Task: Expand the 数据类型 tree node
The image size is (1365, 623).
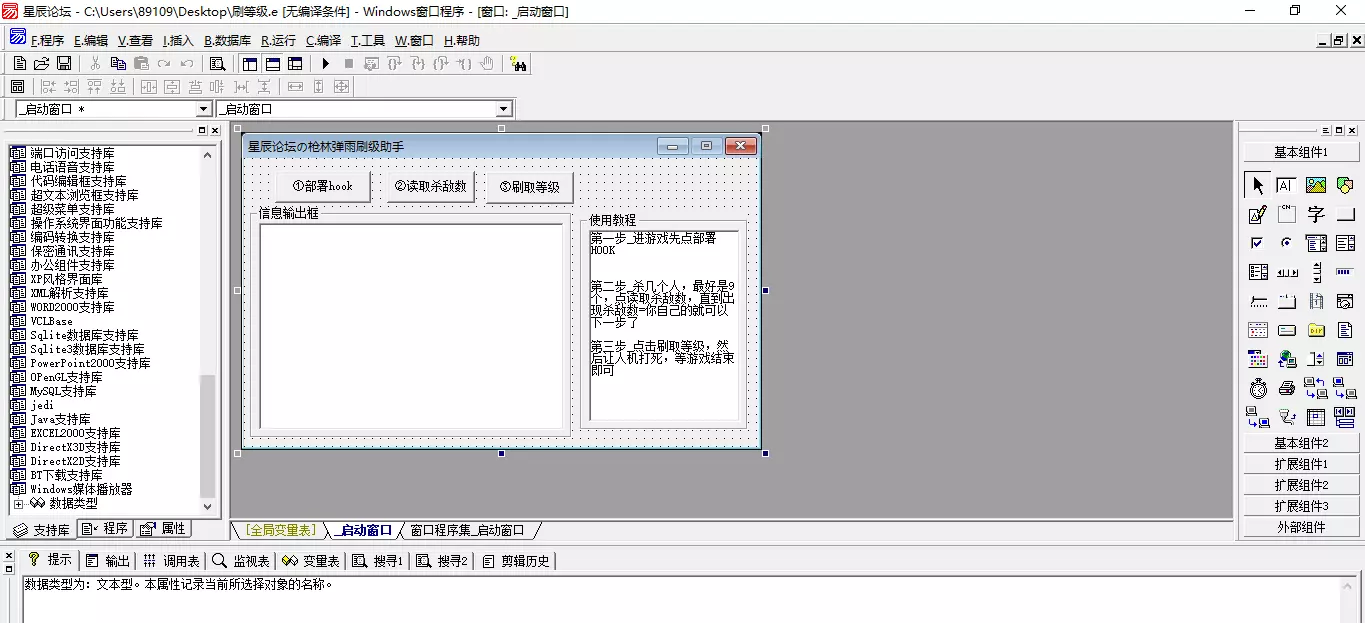Action: point(18,504)
